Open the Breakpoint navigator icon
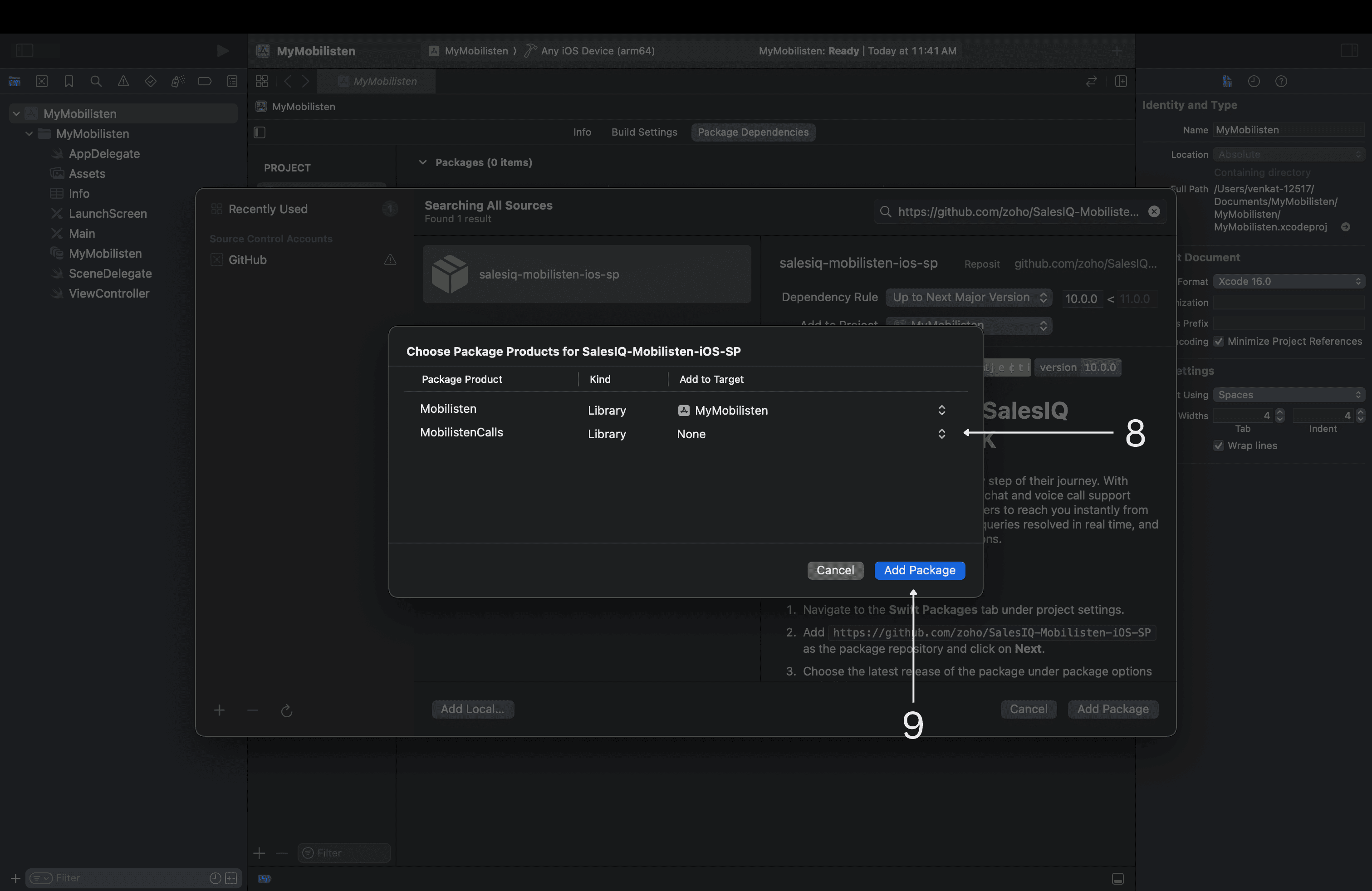Screen dimensions: 1372x891 (x=205, y=81)
